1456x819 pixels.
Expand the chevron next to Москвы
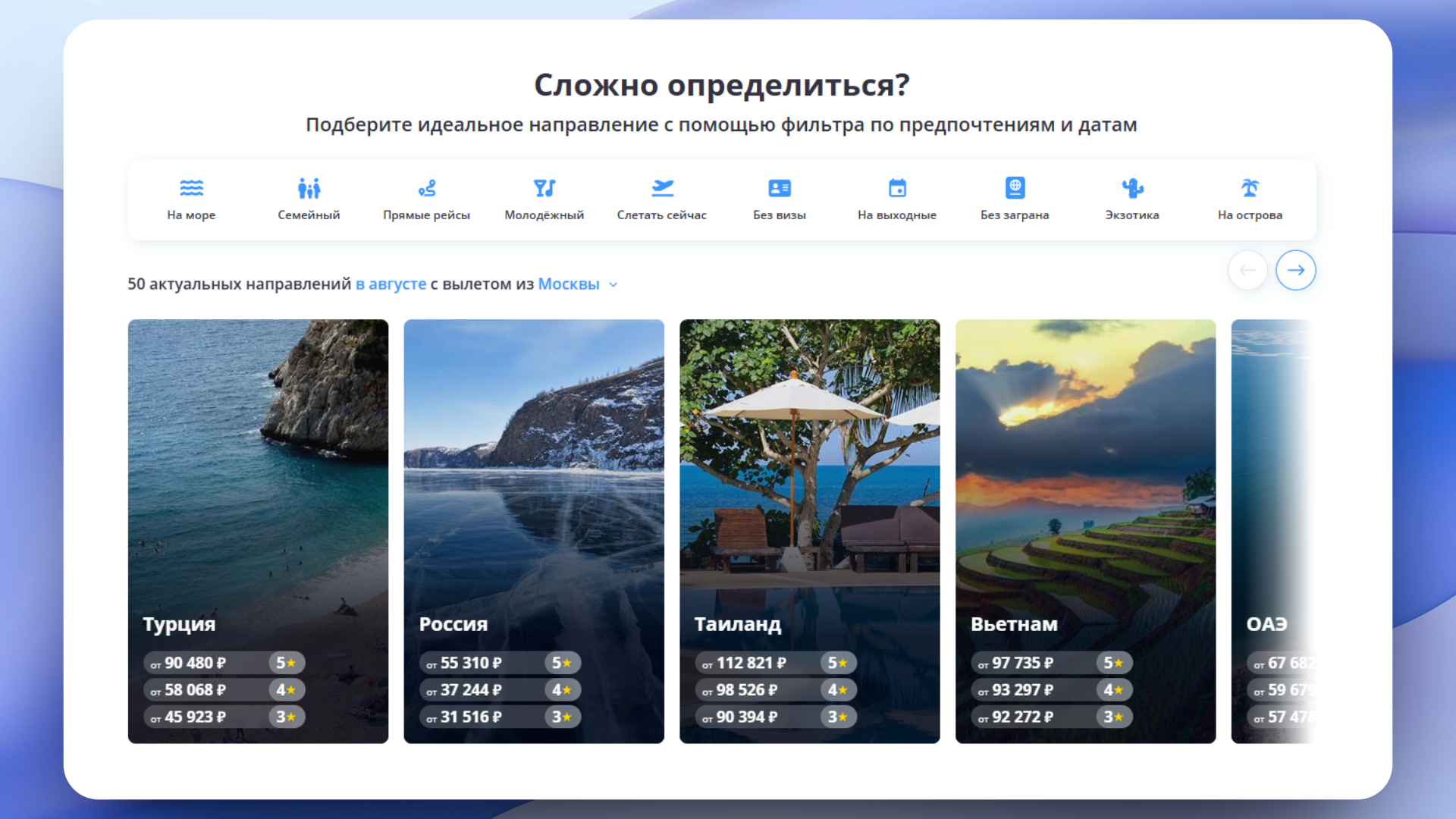click(x=613, y=284)
